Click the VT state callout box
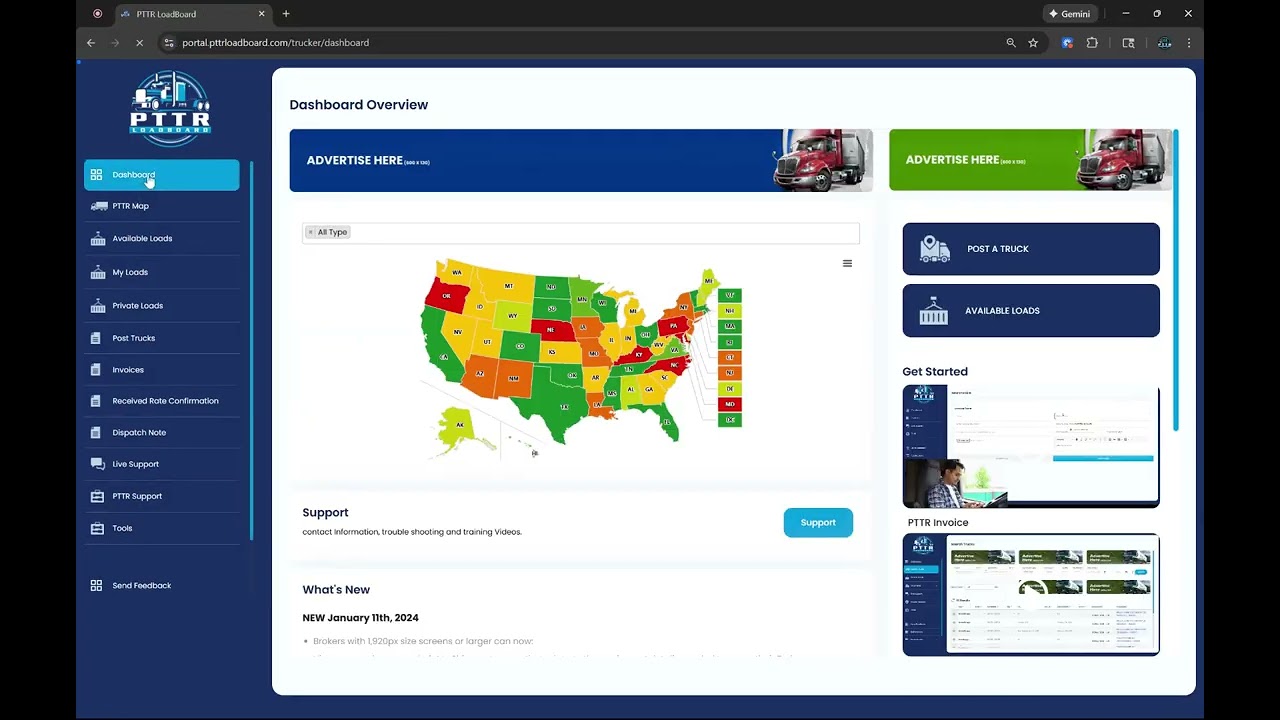Viewport: 1280px width, 720px height. (730, 295)
